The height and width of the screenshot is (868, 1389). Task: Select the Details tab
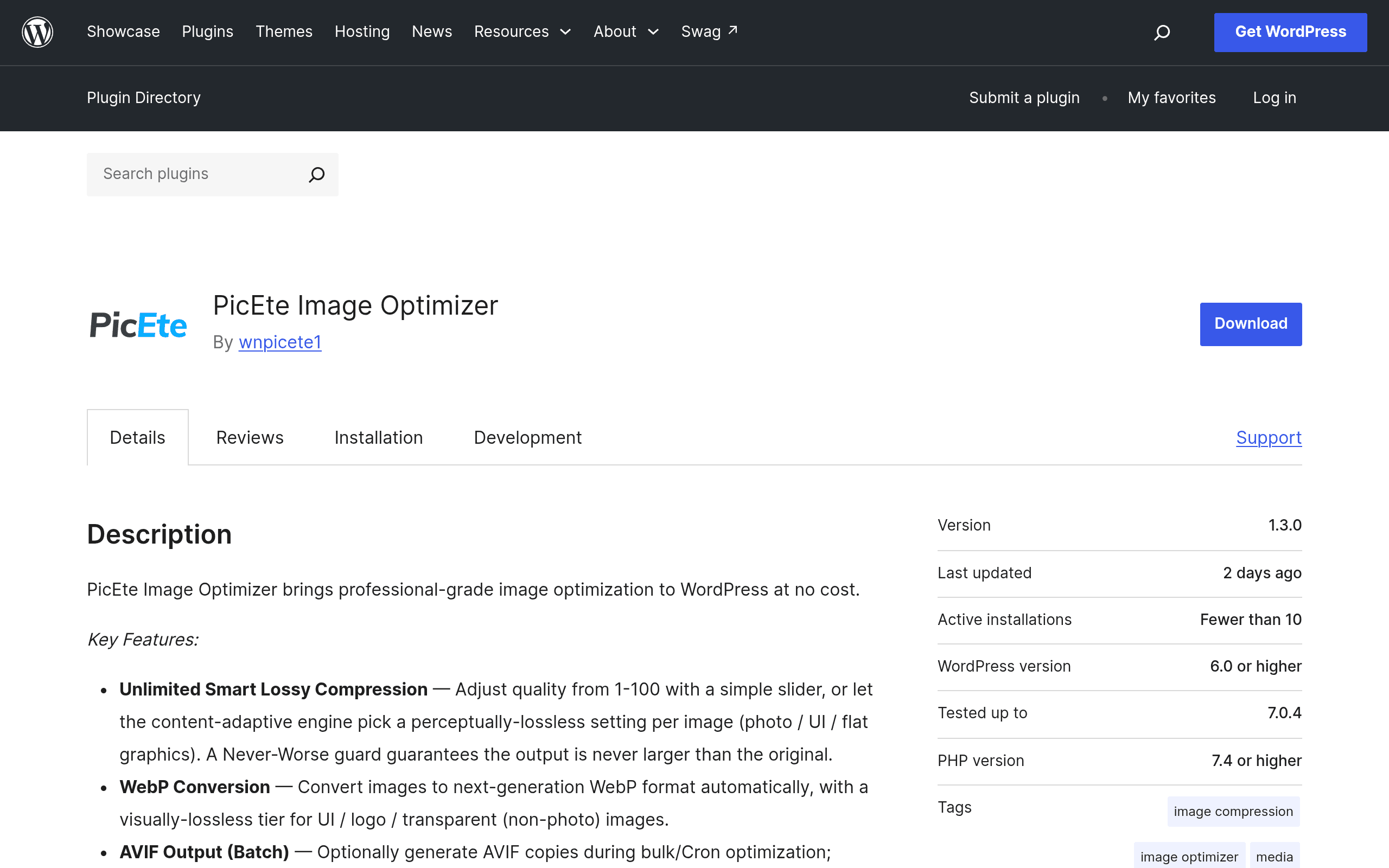138,437
